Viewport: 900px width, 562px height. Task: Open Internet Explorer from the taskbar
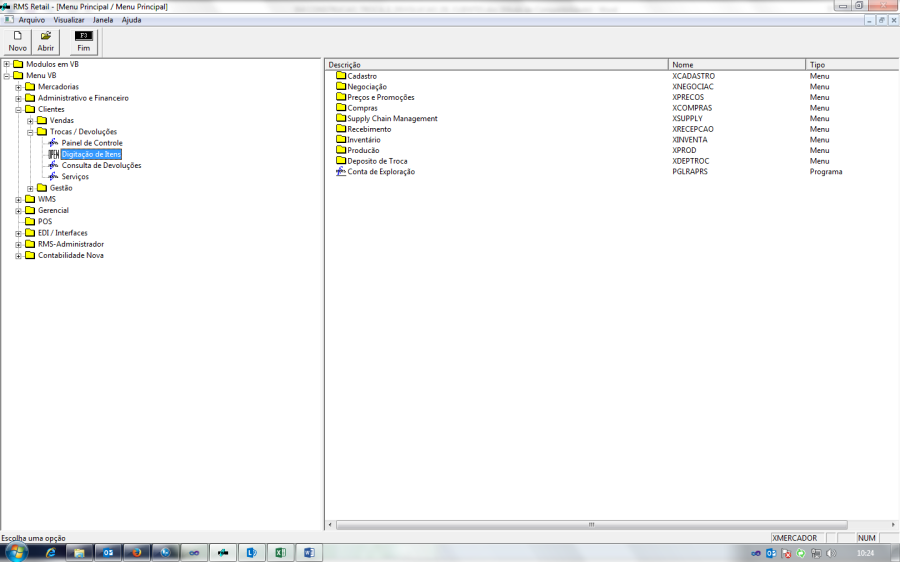tap(51, 553)
